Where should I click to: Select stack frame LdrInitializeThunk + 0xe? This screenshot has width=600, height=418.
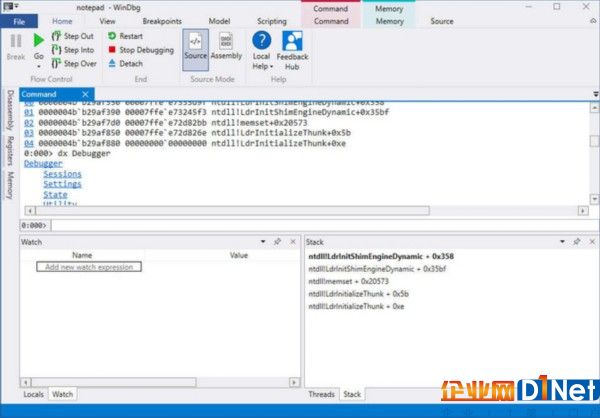(356, 306)
